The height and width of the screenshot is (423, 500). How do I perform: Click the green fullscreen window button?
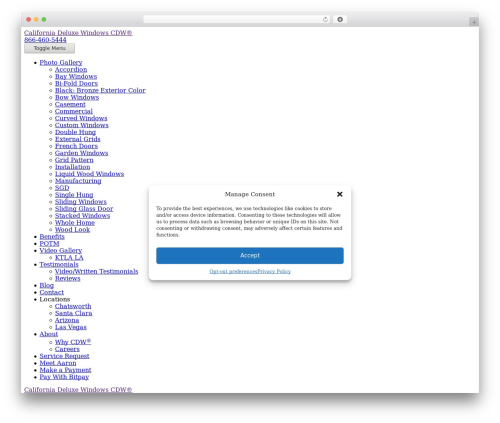[44, 19]
